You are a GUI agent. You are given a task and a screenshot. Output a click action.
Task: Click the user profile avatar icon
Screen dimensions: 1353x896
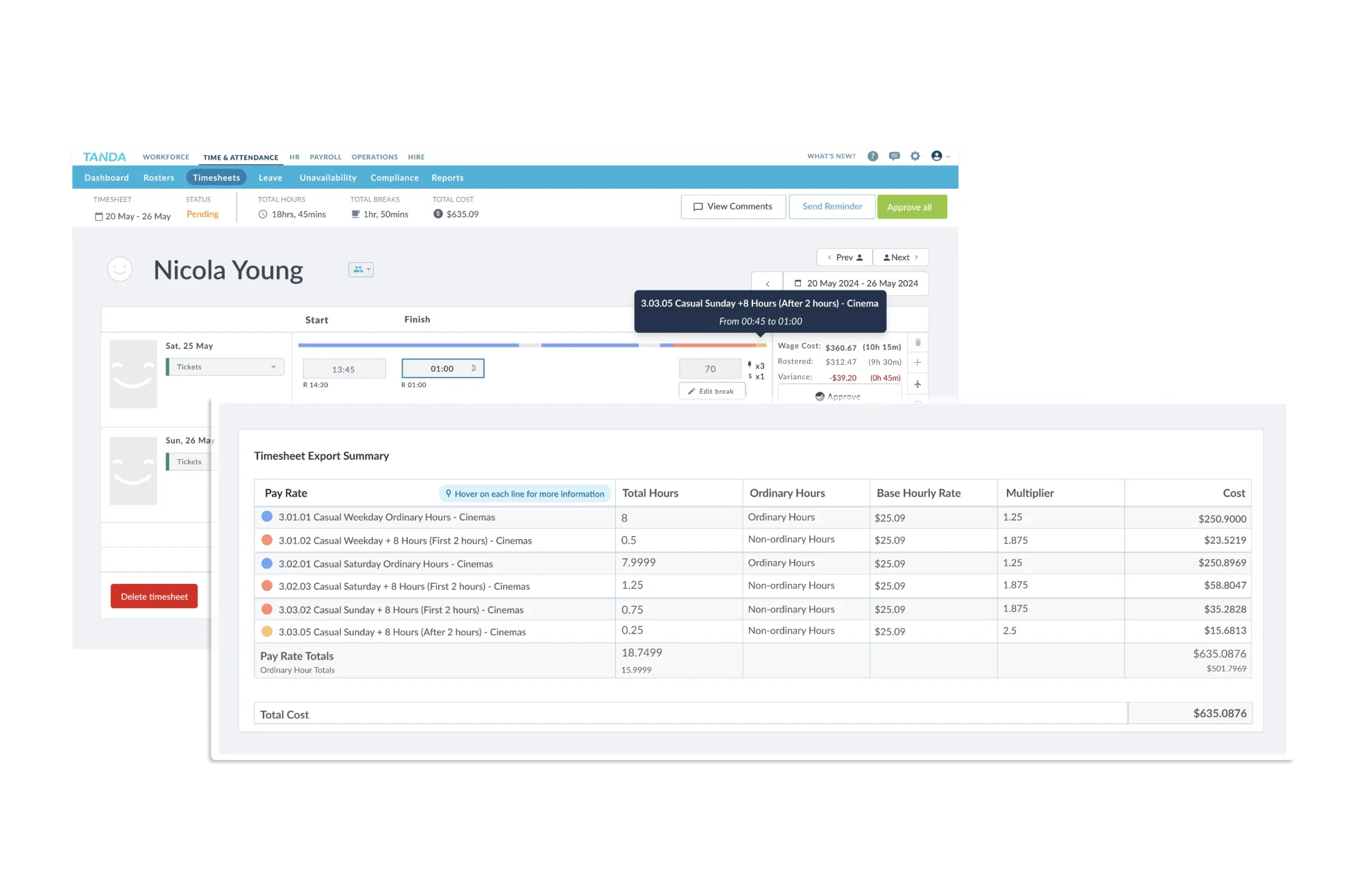tap(938, 156)
